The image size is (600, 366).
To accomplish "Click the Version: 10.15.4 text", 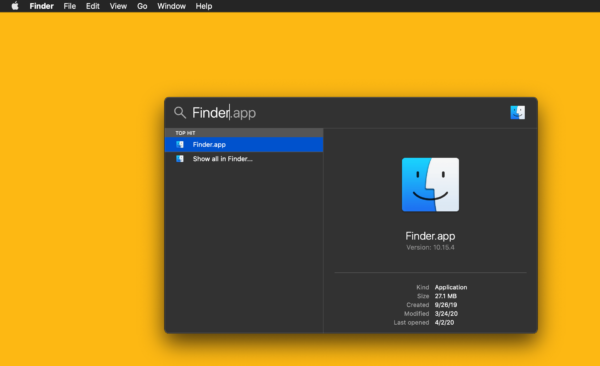I will click(x=430, y=248).
